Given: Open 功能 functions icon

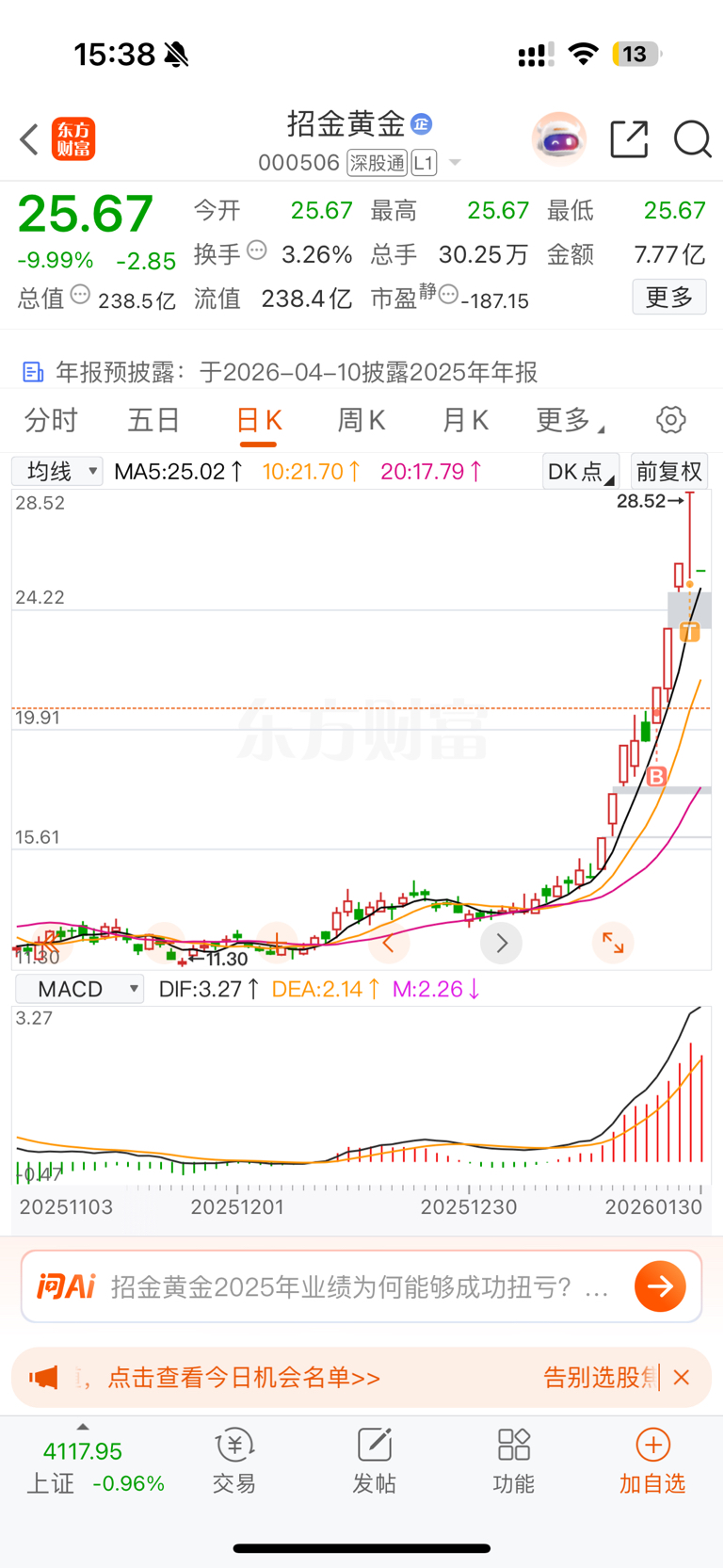Looking at the screenshot, I should pos(513,1461).
